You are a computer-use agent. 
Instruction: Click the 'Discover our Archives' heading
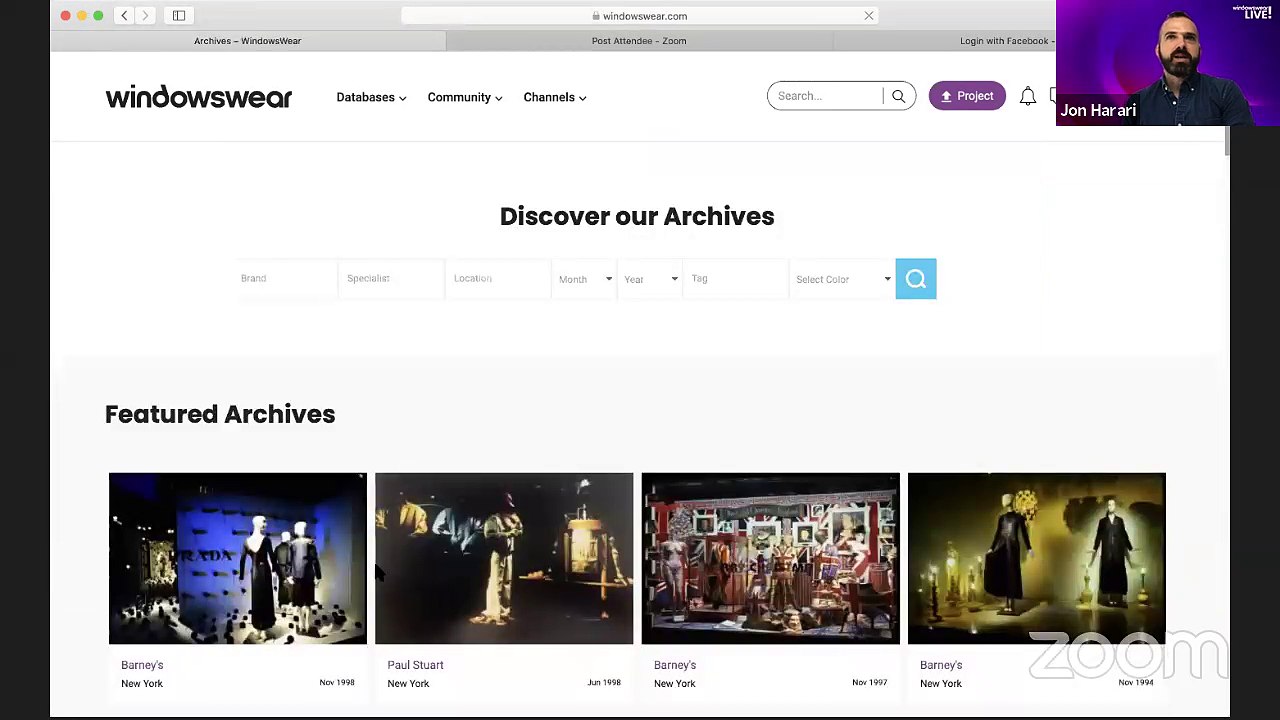[x=637, y=216]
